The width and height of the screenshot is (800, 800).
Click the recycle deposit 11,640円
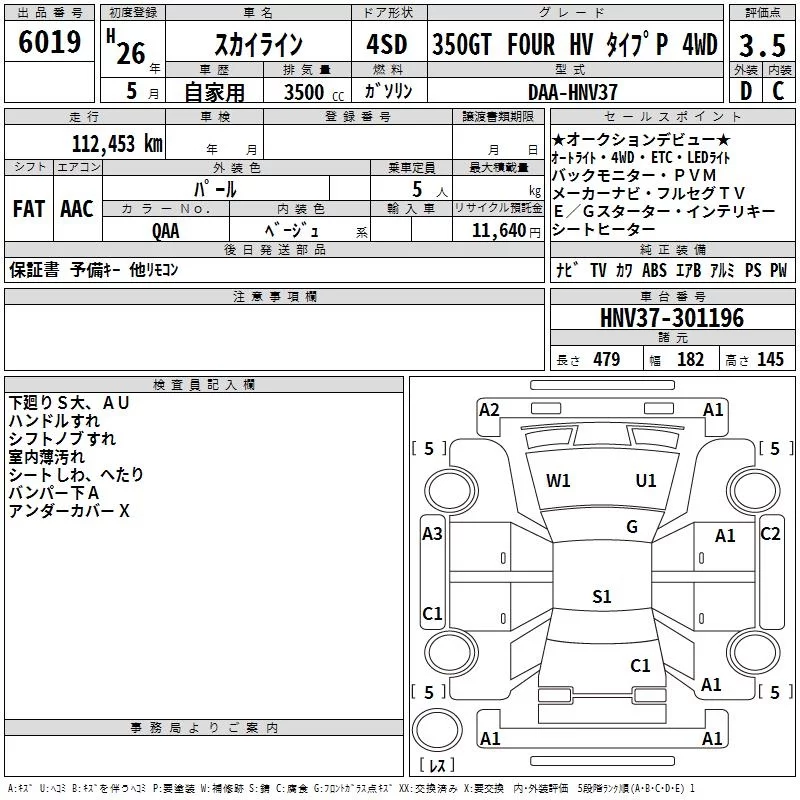506,231
